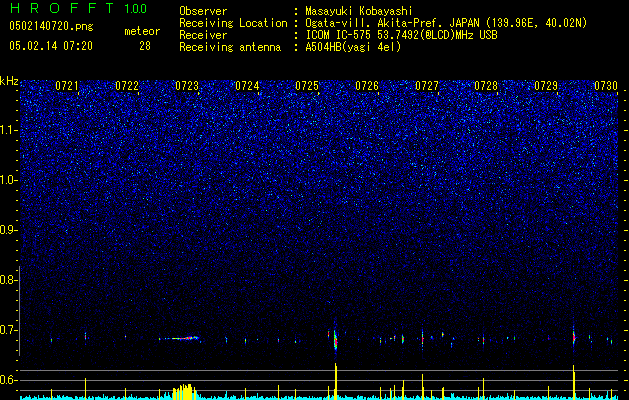Click the 0727 time marker
This screenshot has width=629, height=400.
click(x=427, y=86)
